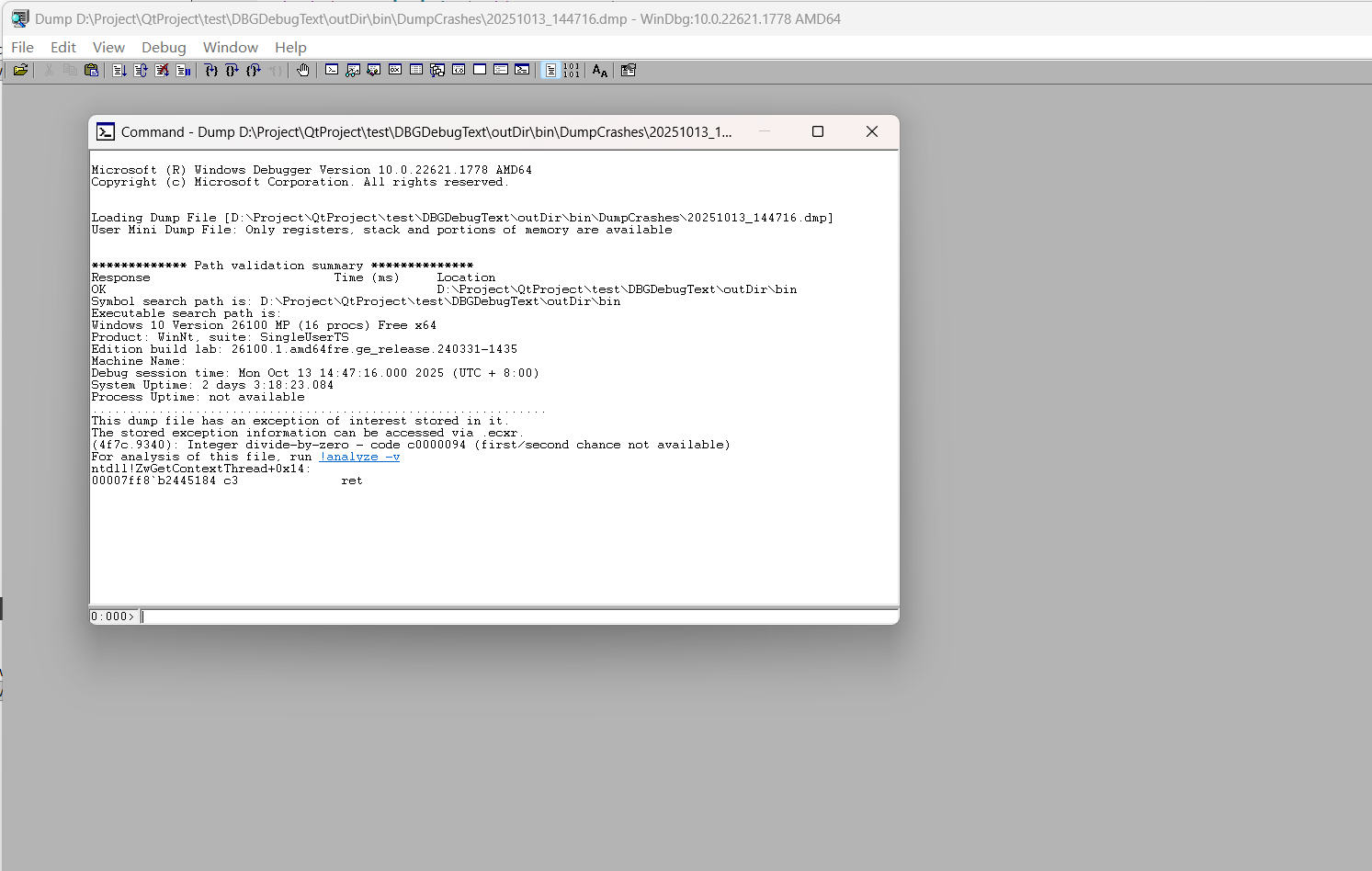Click the 'Debug session time:' line

(315, 373)
